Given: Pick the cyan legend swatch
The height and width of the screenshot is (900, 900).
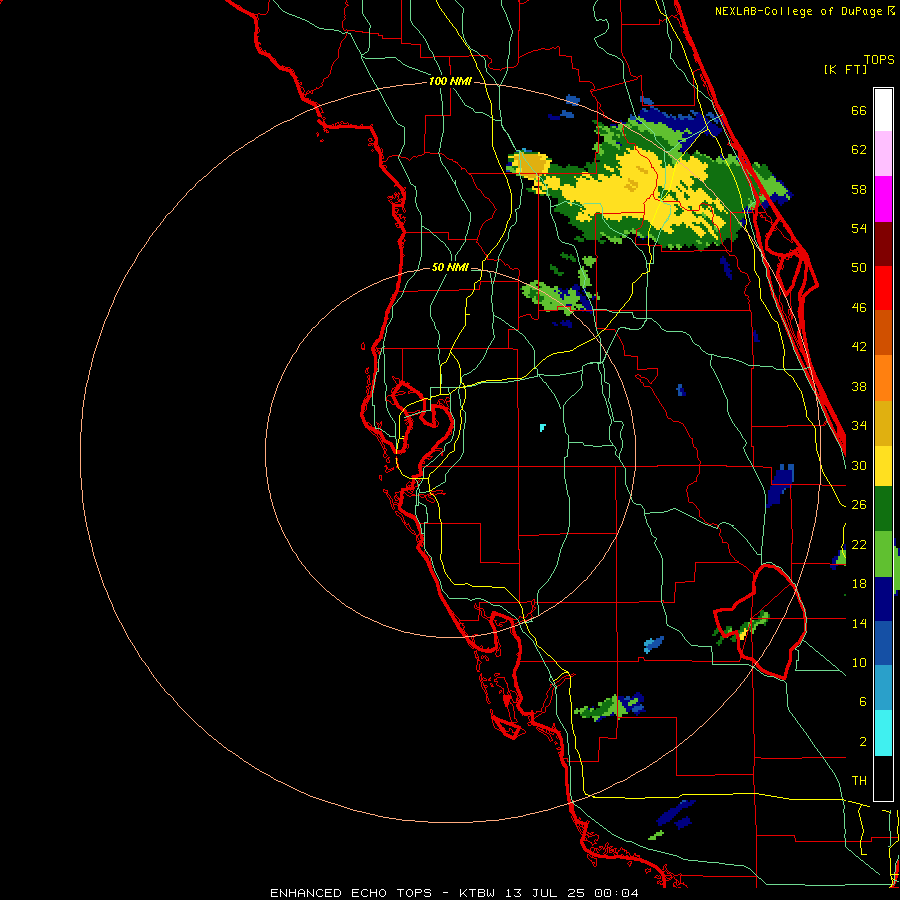Looking at the screenshot, I should coord(883,733).
